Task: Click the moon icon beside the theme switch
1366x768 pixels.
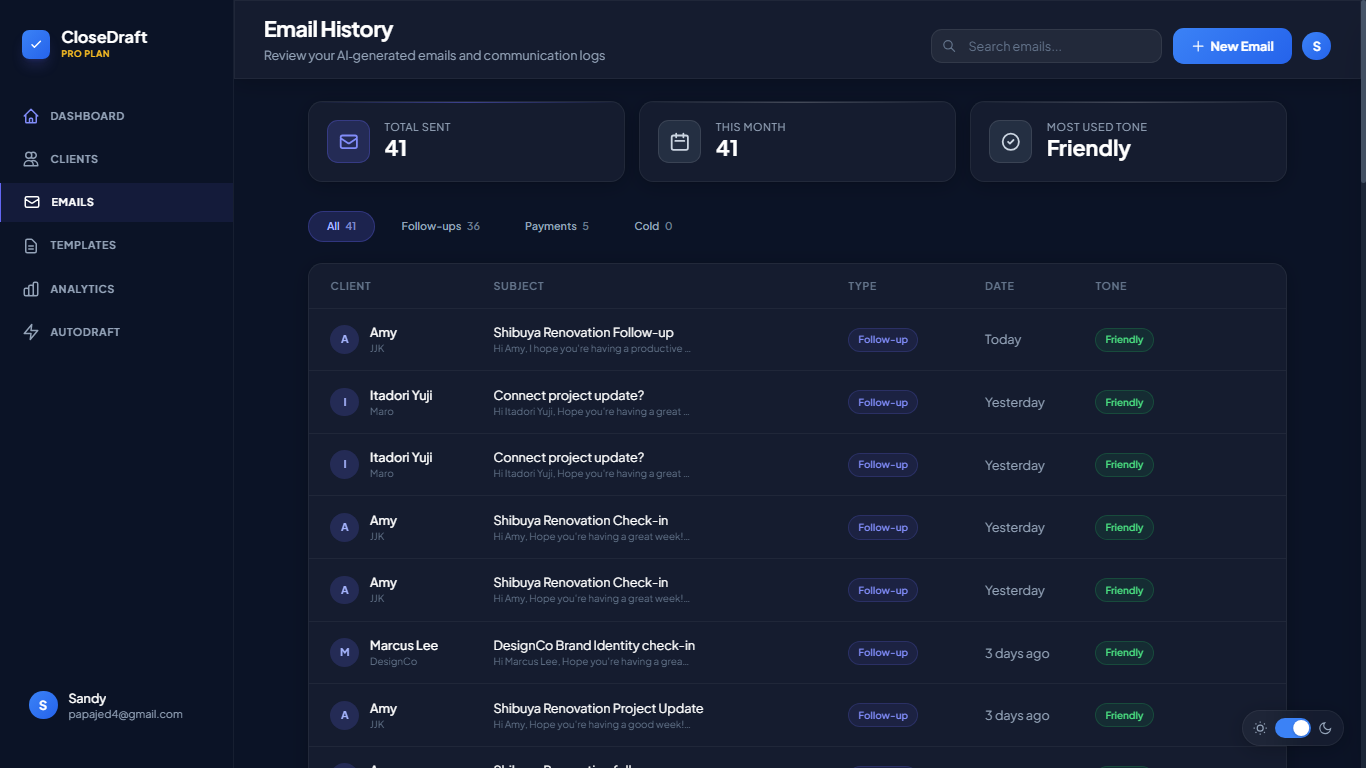Action: (x=1326, y=728)
